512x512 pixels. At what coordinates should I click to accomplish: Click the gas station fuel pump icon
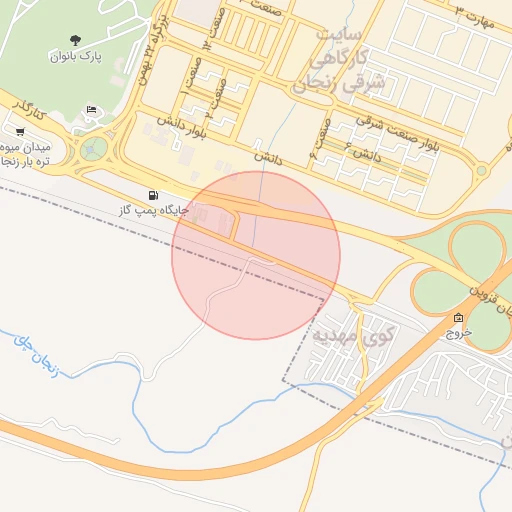coord(153,195)
